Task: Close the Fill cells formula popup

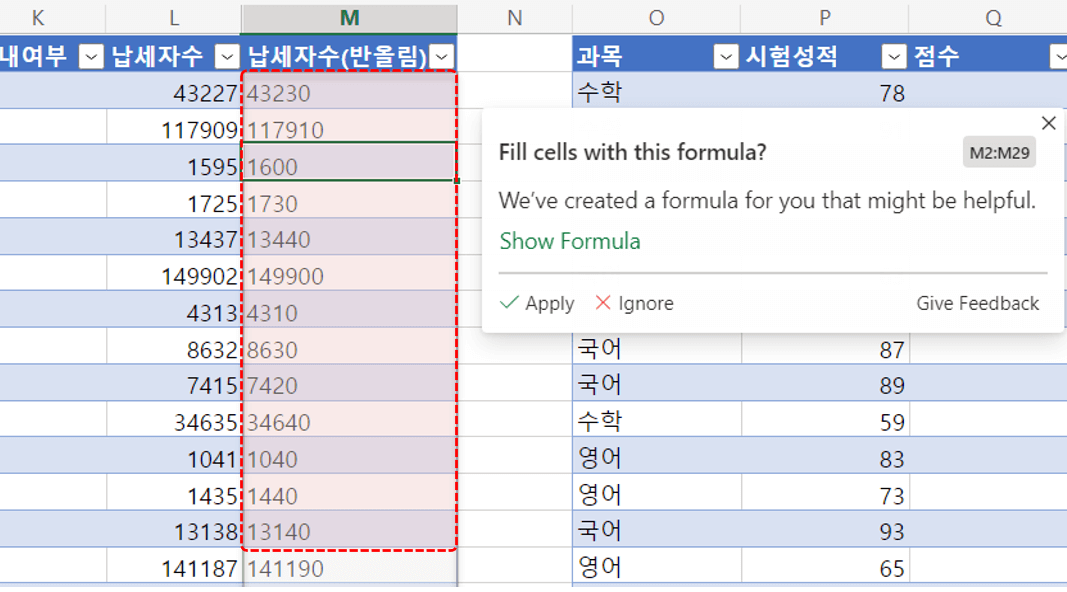Action: [x=1048, y=123]
